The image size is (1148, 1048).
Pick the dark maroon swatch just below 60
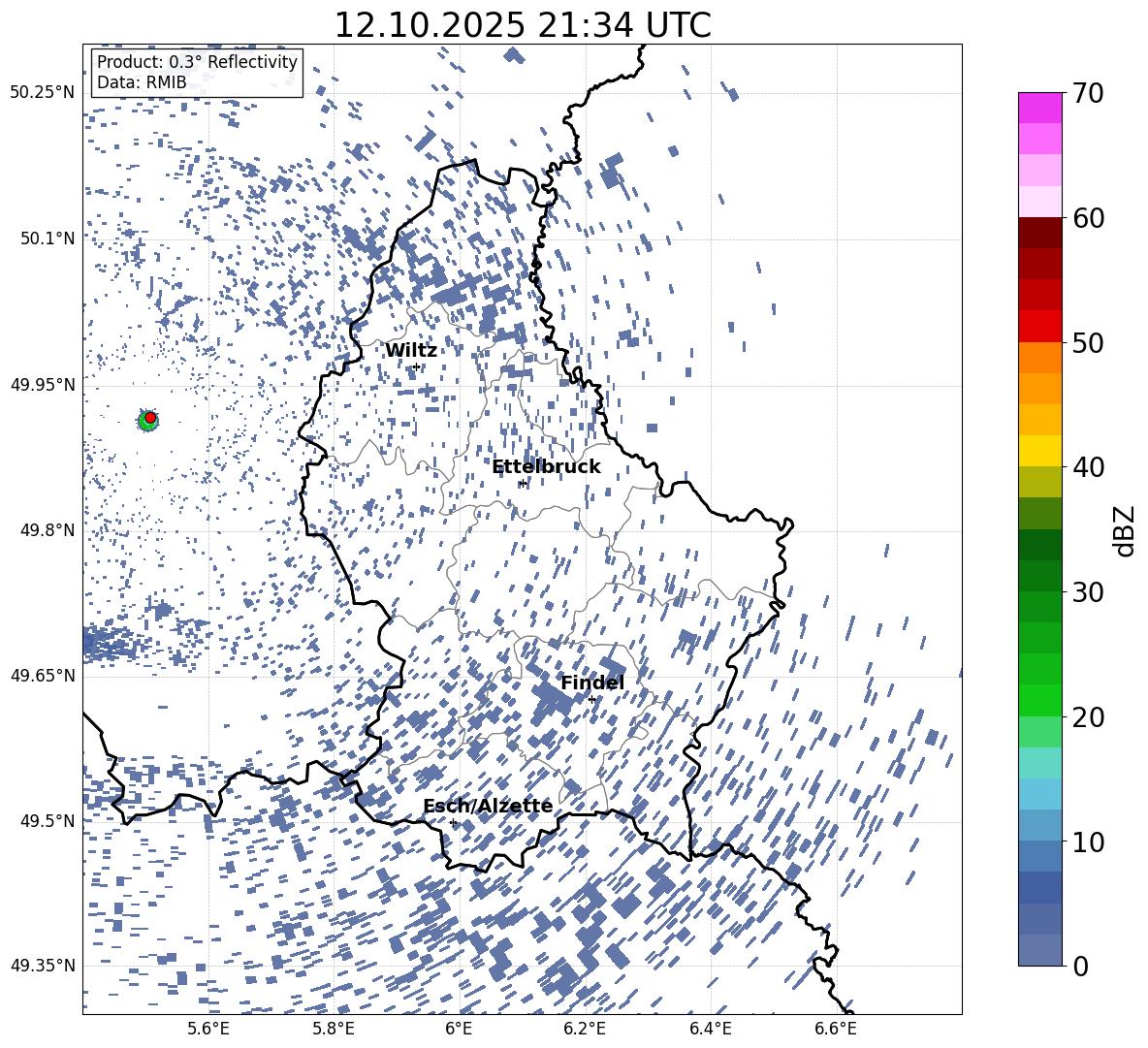(x=1039, y=233)
